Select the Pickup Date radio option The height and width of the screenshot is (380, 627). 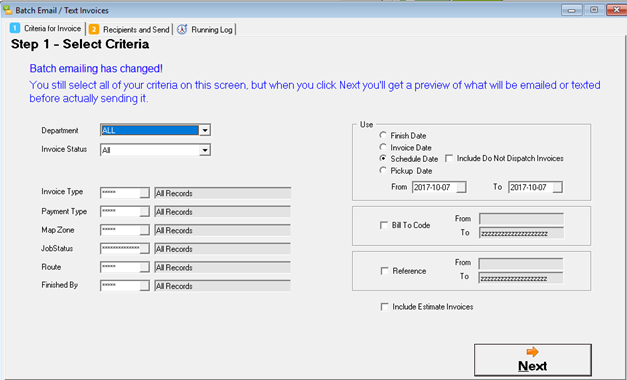(383, 170)
